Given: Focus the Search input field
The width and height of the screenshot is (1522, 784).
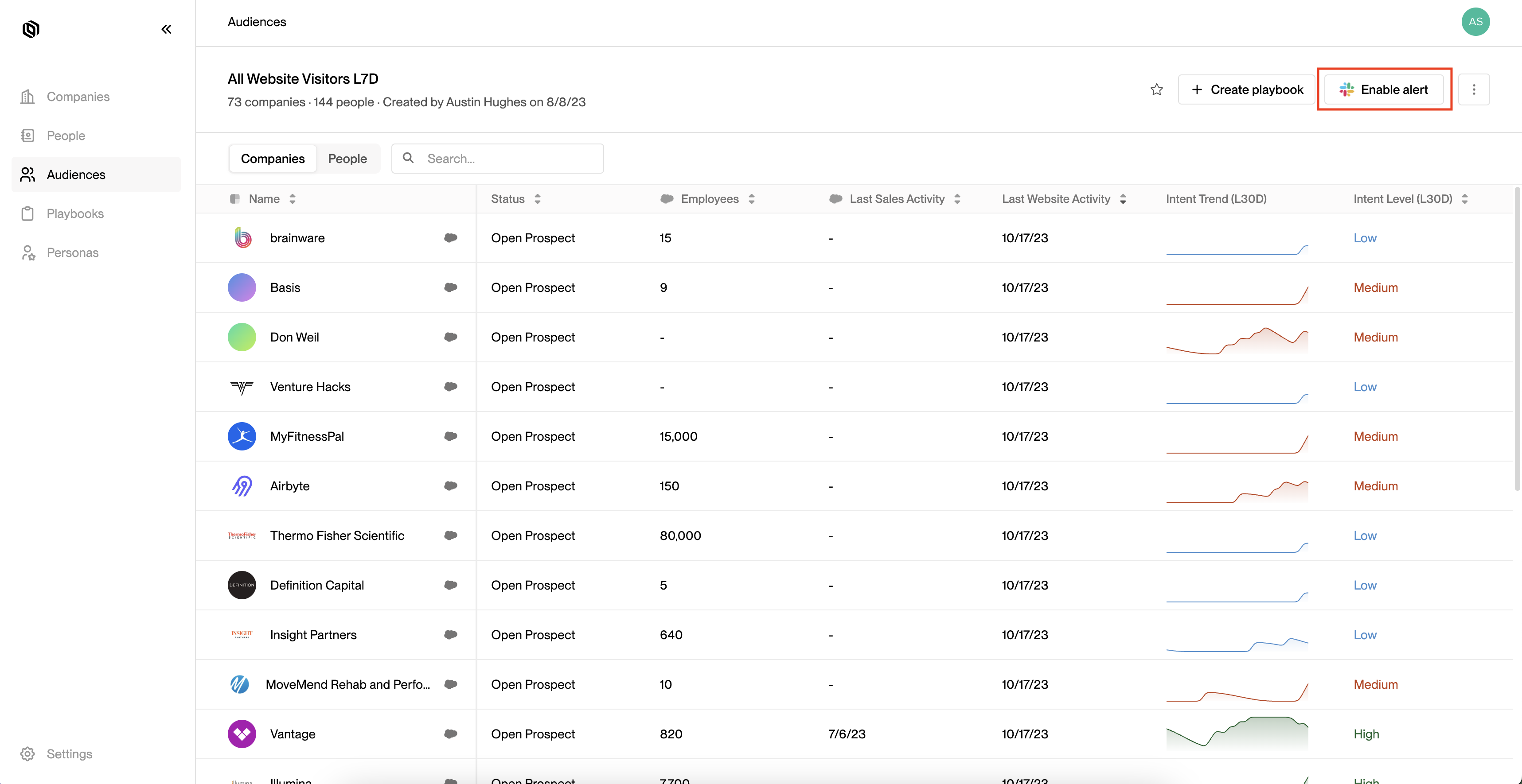Looking at the screenshot, I should tap(508, 159).
